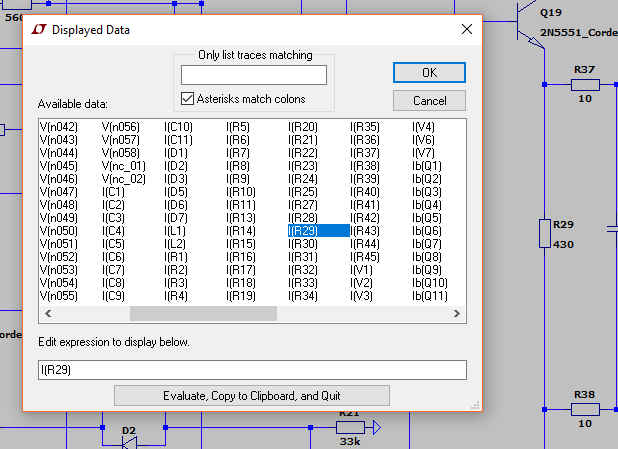The height and width of the screenshot is (449, 618).
Task: Select trace I(R19)
Action: tap(240, 296)
